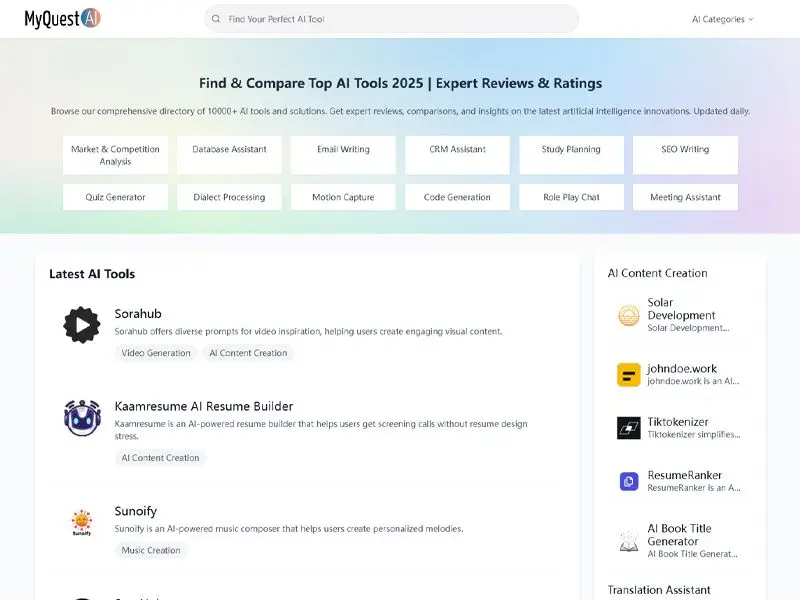
Task: Click the Video Generation tag under Sorahub
Action: click(x=156, y=353)
